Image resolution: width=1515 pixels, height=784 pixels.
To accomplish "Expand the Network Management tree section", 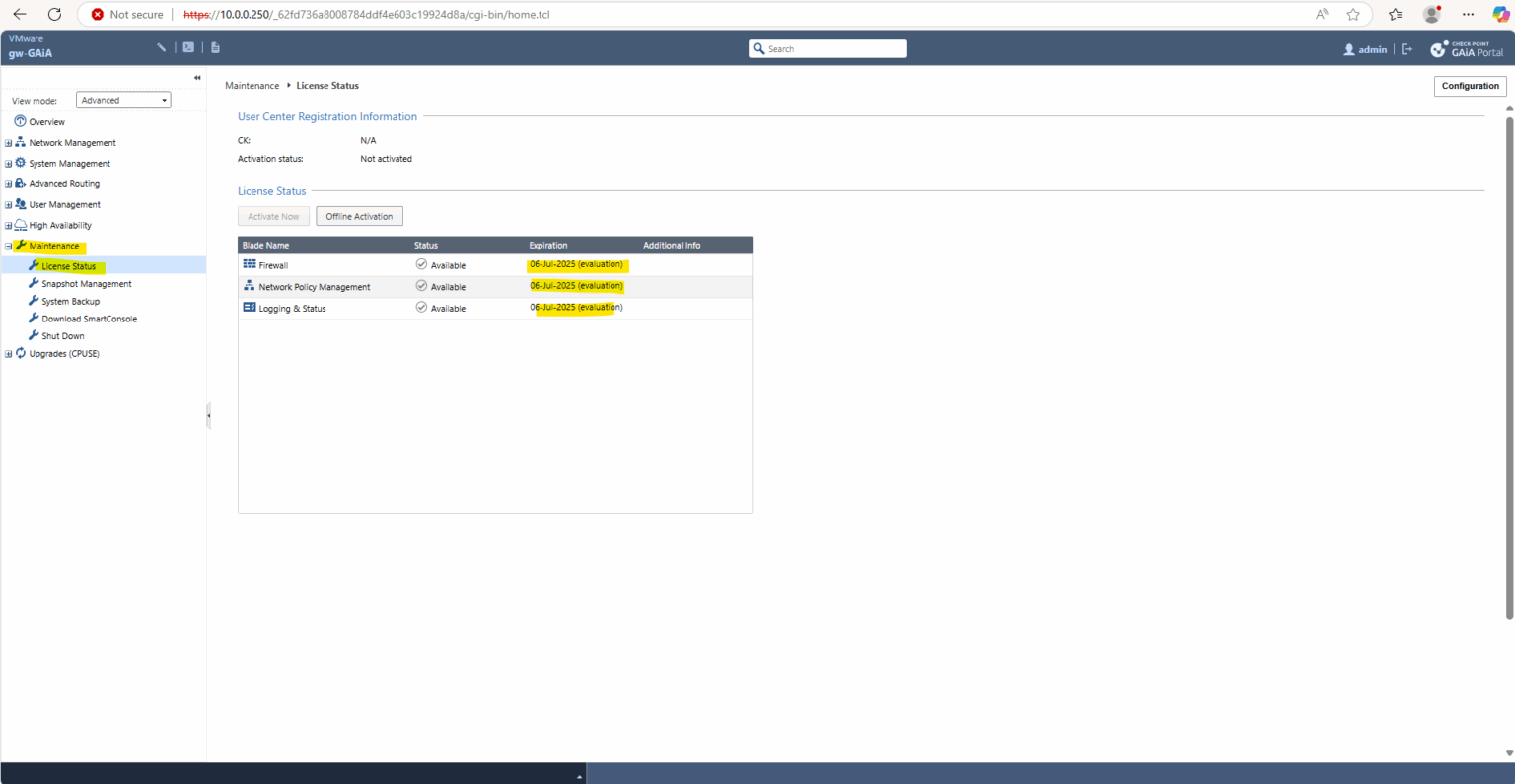I will tap(8, 142).
